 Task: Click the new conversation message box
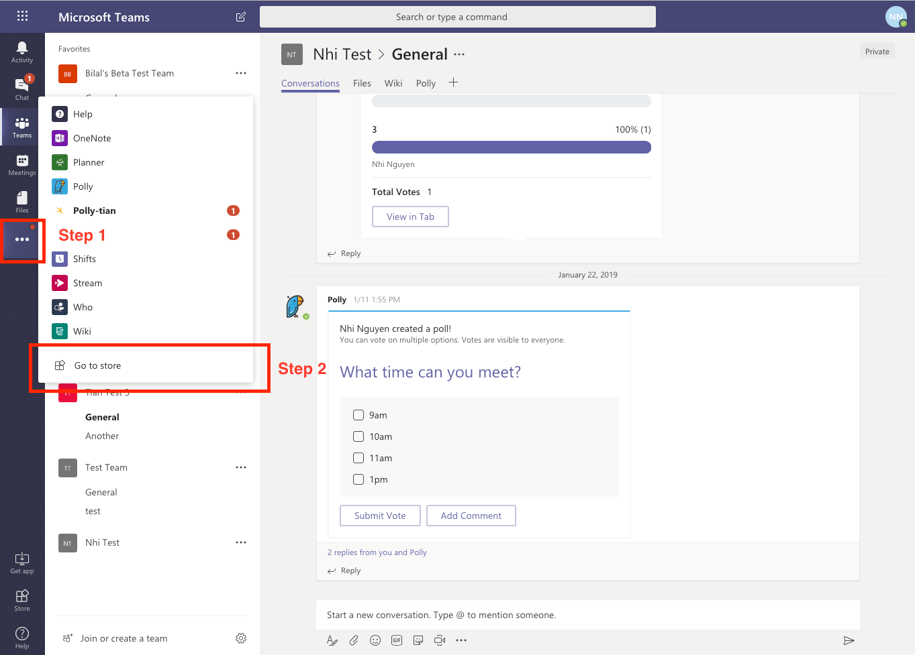click(588, 615)
